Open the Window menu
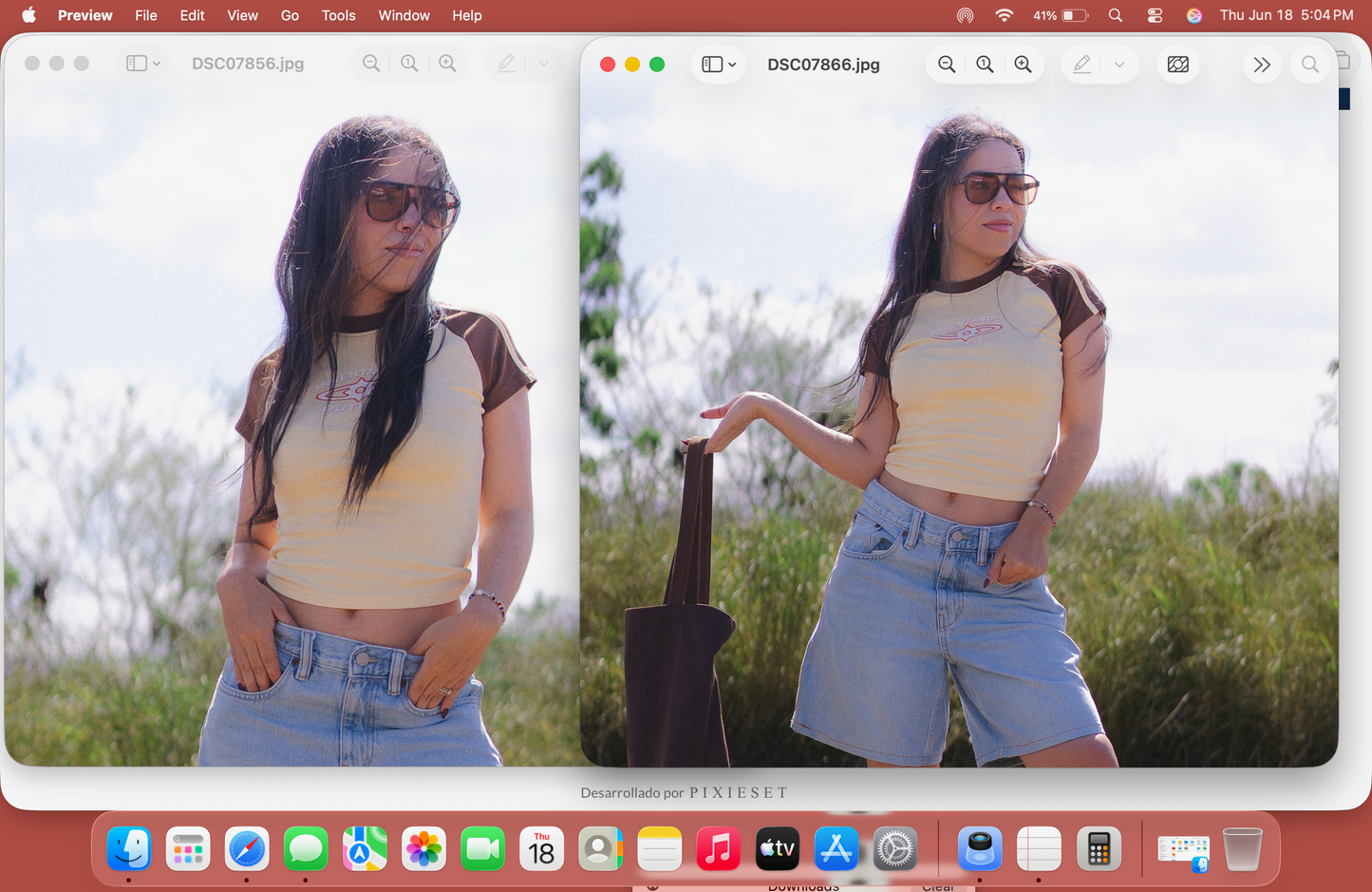This screenshot has width=1372, height=892. pyautogui.click(x=404, y=15)
